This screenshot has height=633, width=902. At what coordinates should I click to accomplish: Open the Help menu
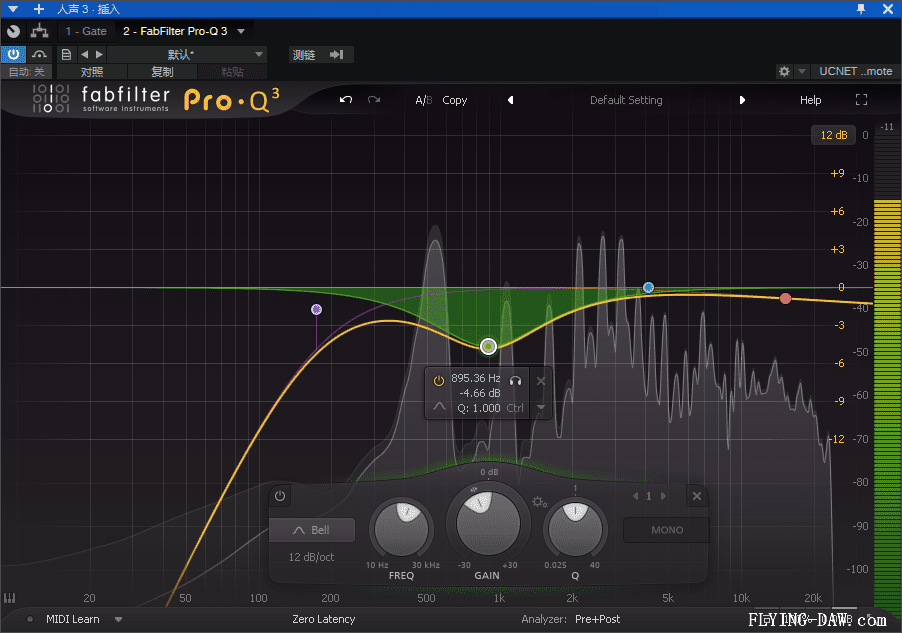(x=810, y=100)
